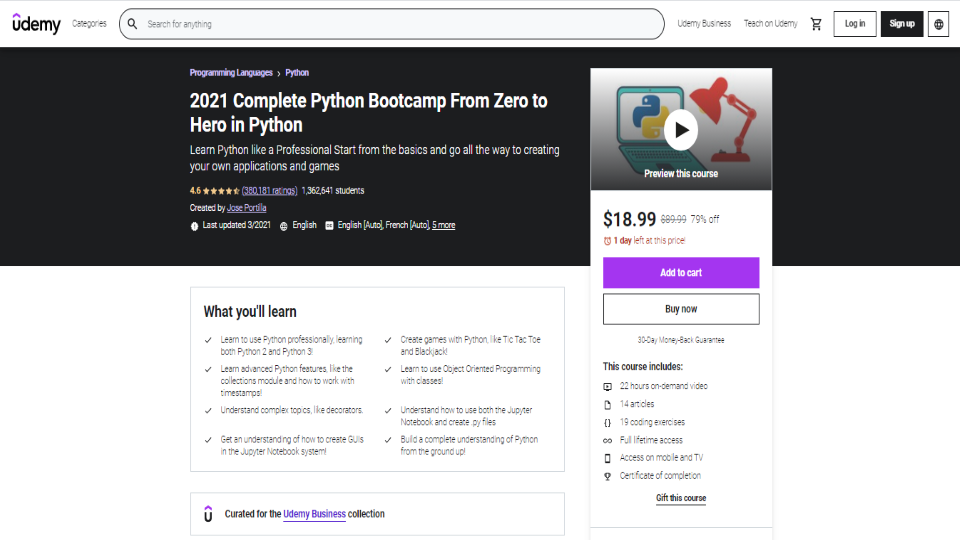Expand the 5 more captions link
The height and width of the screenshot is (540, 960).
click(443, 225)
